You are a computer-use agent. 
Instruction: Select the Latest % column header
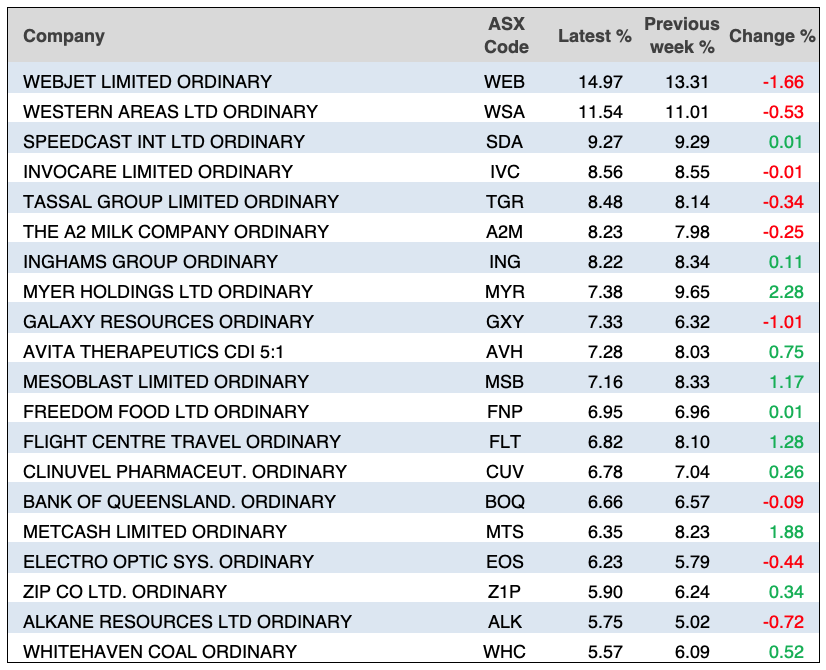point(594,36)
